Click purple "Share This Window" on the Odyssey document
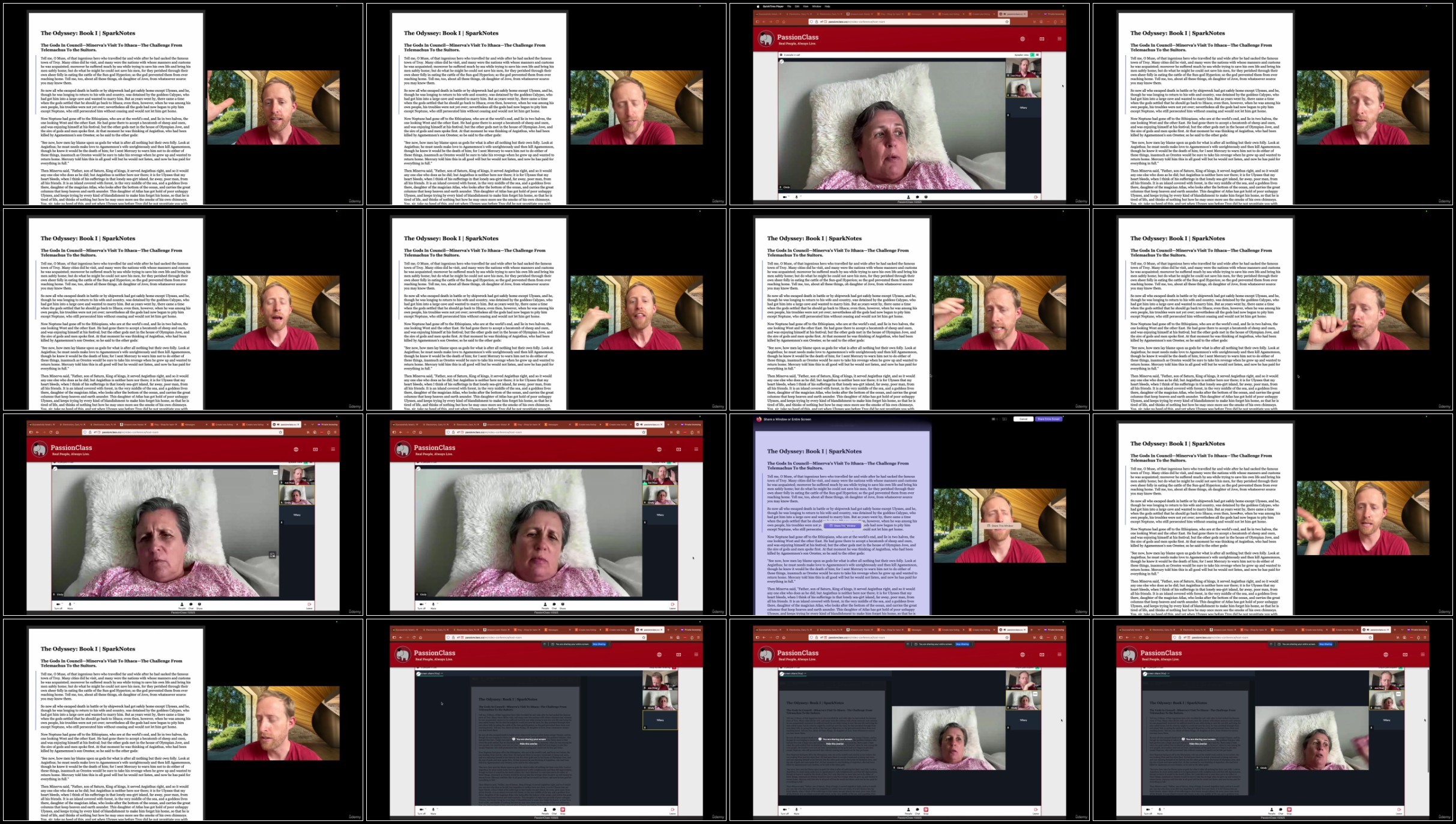Viewport: 1456px width, 824px height. [842, 526]
